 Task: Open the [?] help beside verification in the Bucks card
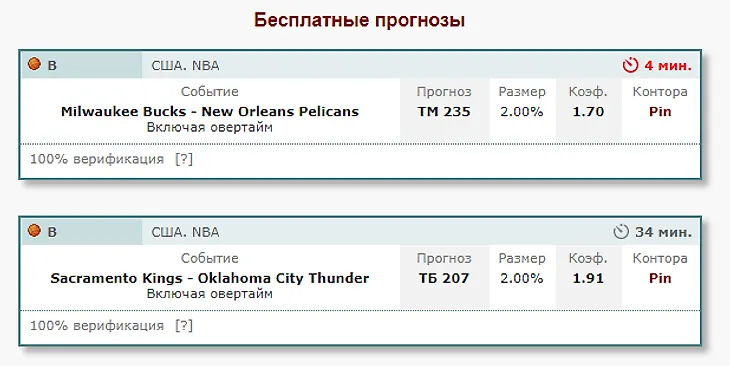coord(184,159)
